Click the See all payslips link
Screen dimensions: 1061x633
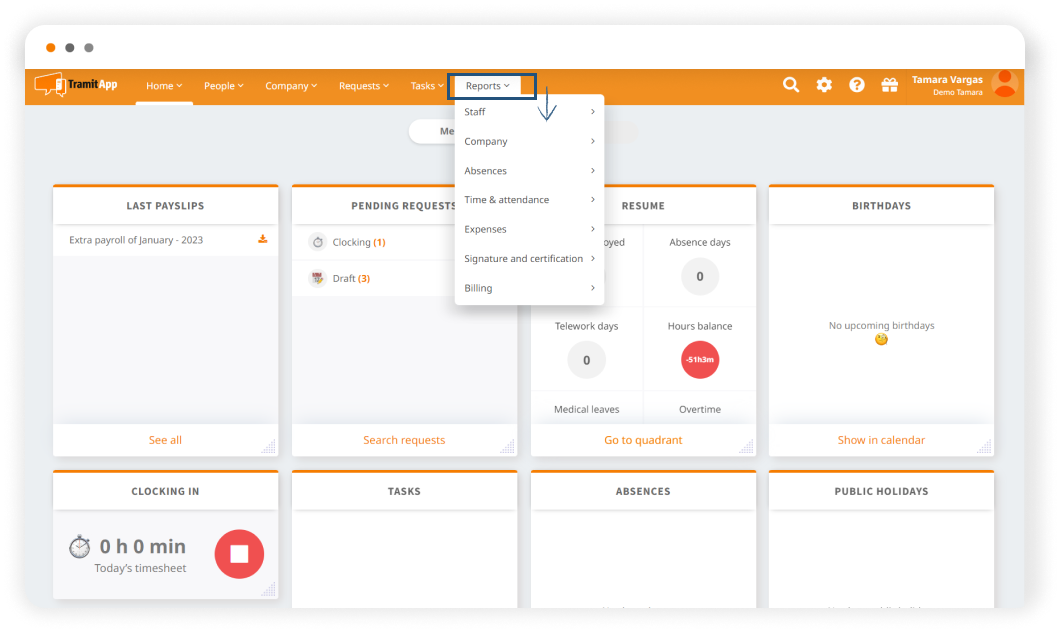click(x=165, y=440)
